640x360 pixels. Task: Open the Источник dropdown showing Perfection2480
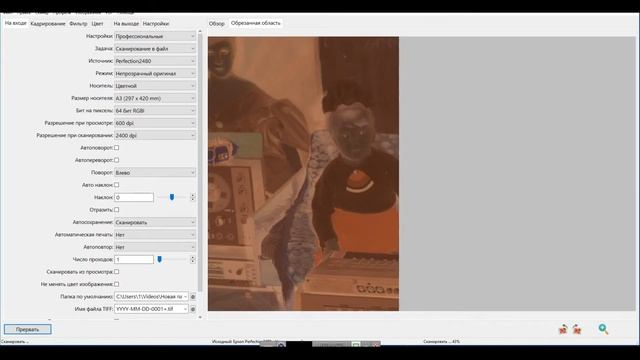pyautogui.click(x=155, y=61)
